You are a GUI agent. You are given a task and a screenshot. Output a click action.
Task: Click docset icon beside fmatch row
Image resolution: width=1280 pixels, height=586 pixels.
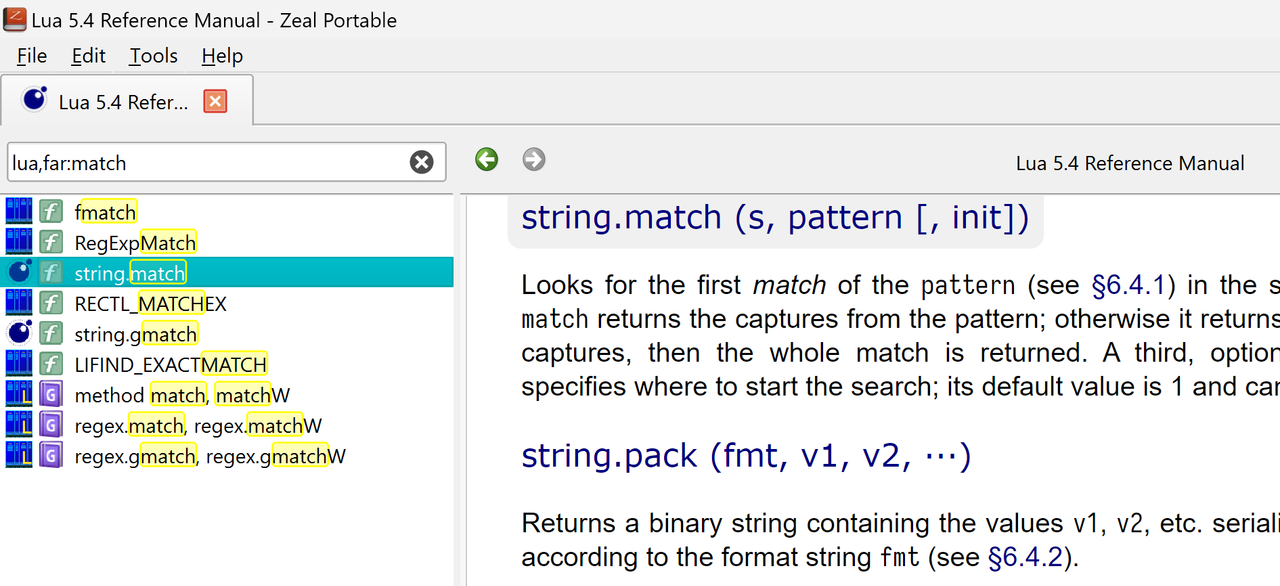point(19,211)
